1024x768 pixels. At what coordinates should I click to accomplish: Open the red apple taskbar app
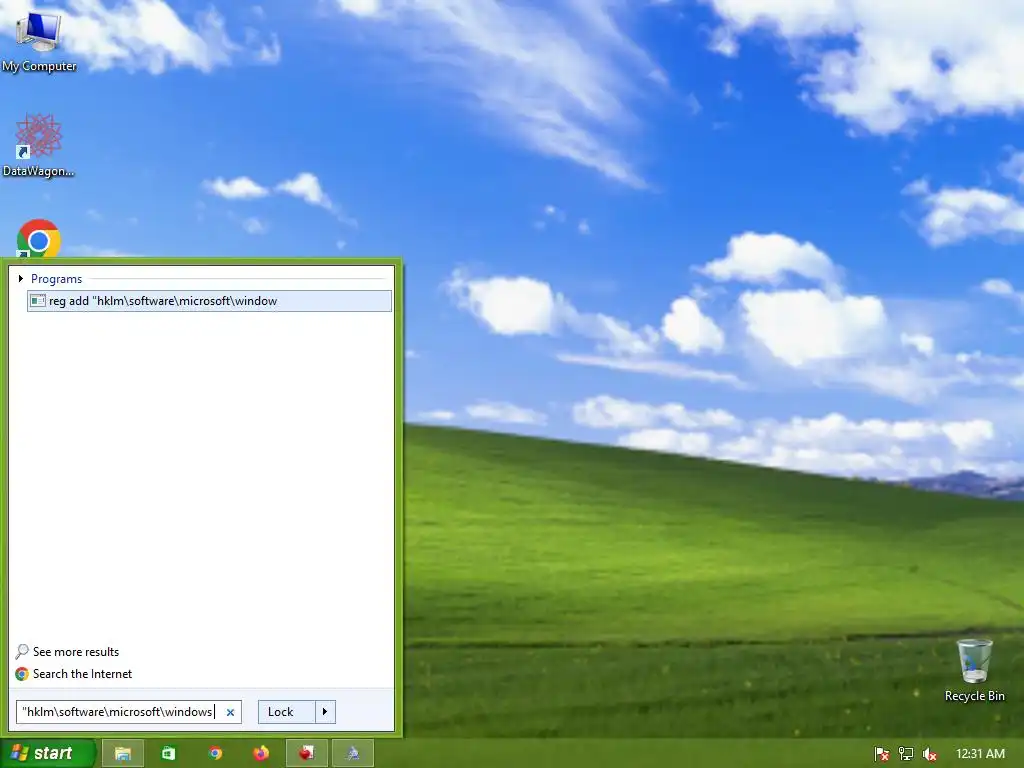click(x=306, y=754)
